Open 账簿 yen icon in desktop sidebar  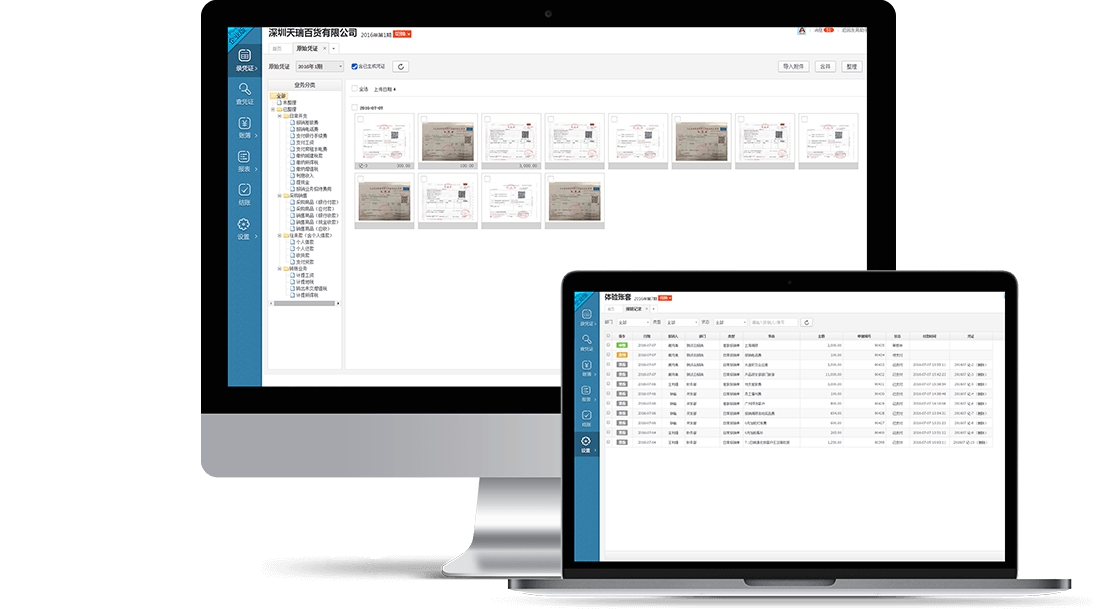(244, 126)
